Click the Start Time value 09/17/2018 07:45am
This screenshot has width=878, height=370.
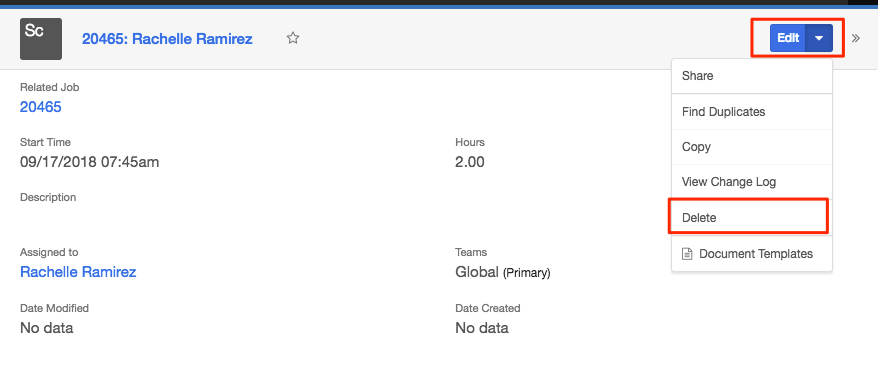click(x=90, y=162)
